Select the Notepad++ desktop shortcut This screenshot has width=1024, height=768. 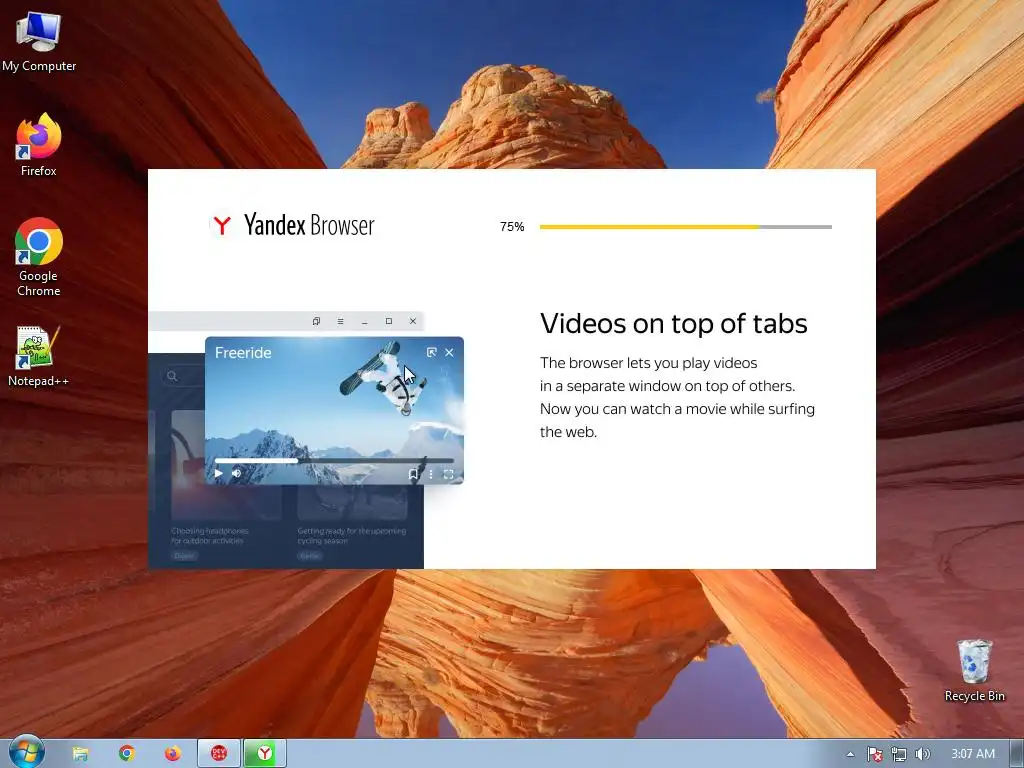coord(39,356)
